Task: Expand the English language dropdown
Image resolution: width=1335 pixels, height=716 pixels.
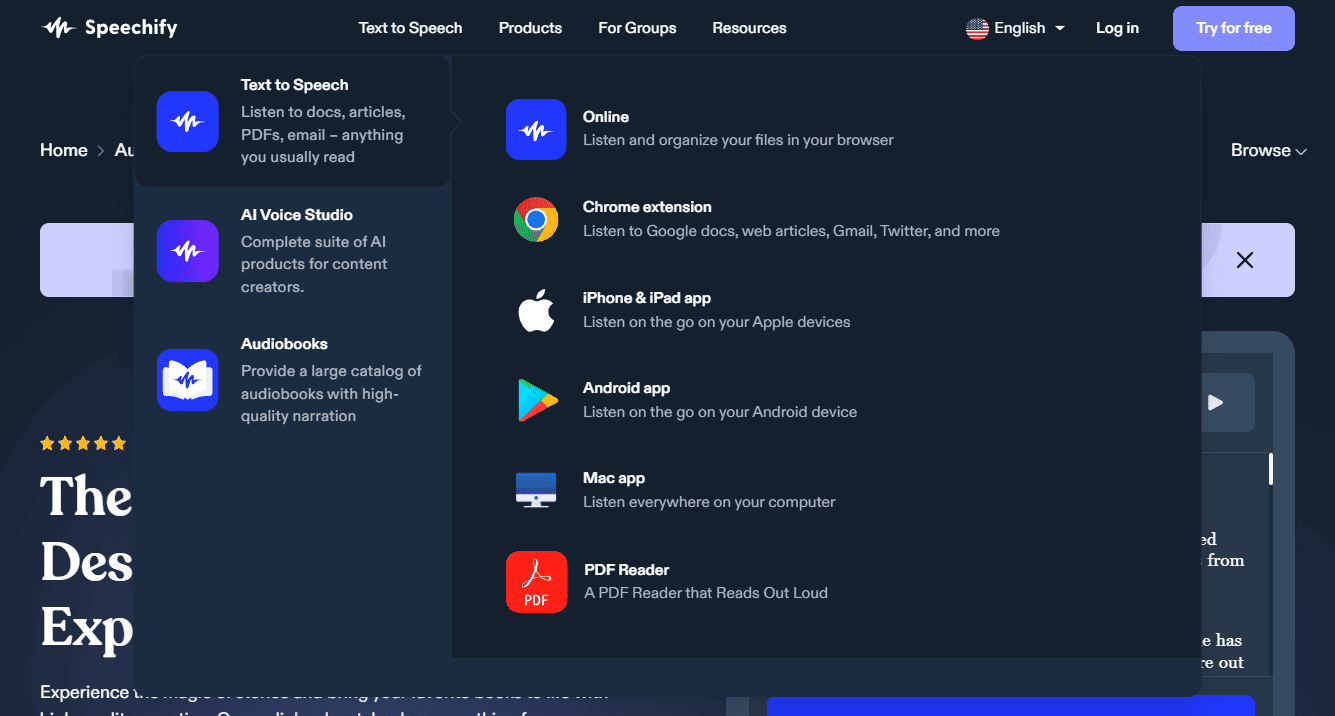Action: click(x=1016, y=28)
